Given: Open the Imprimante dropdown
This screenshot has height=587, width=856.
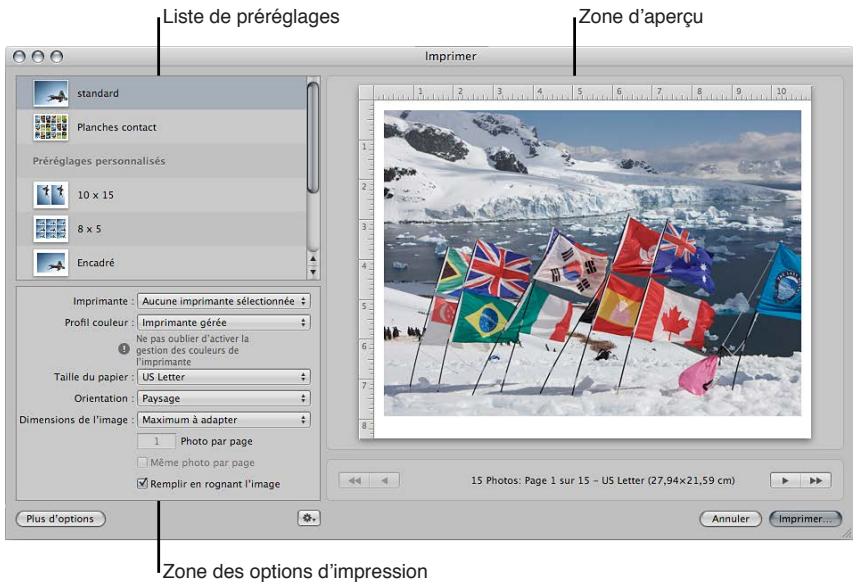Looking at the screenshot, I should (x=224, y=301).
